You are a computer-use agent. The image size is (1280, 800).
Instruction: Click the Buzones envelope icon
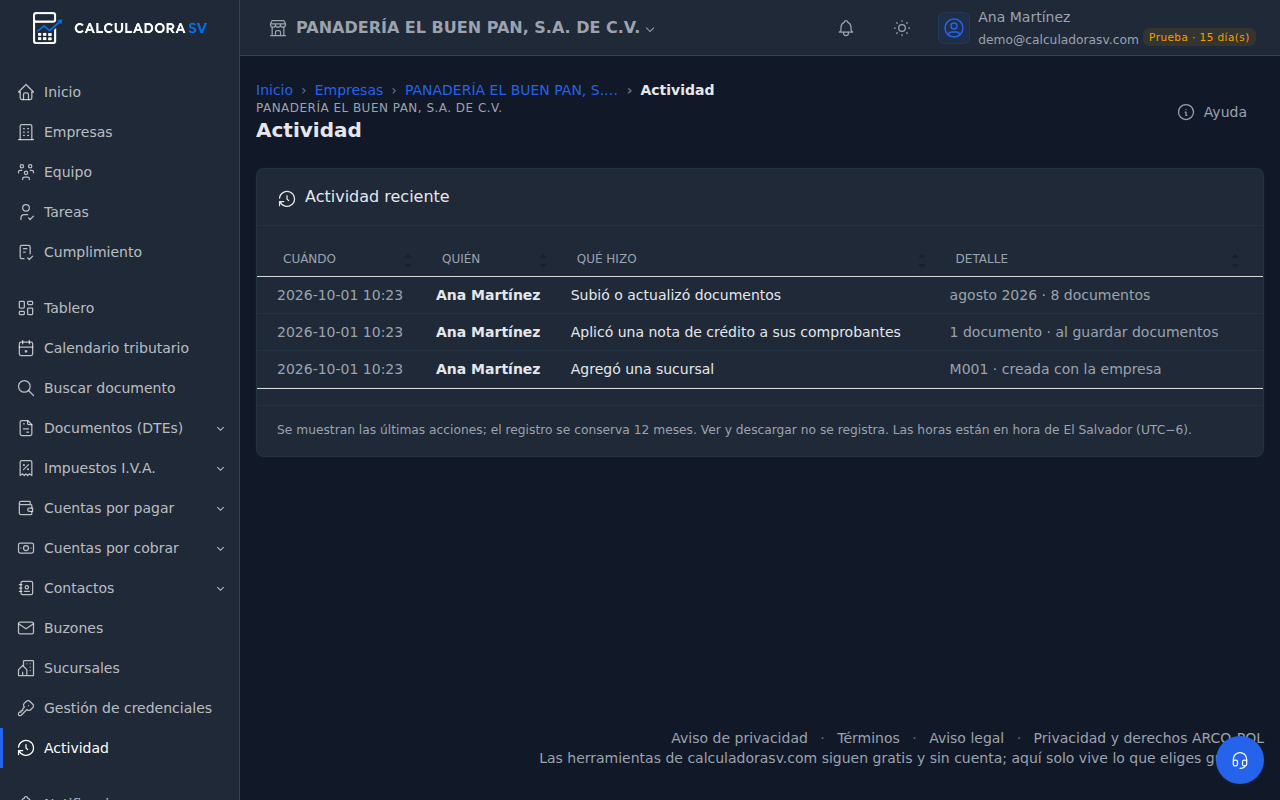point(26,628)
